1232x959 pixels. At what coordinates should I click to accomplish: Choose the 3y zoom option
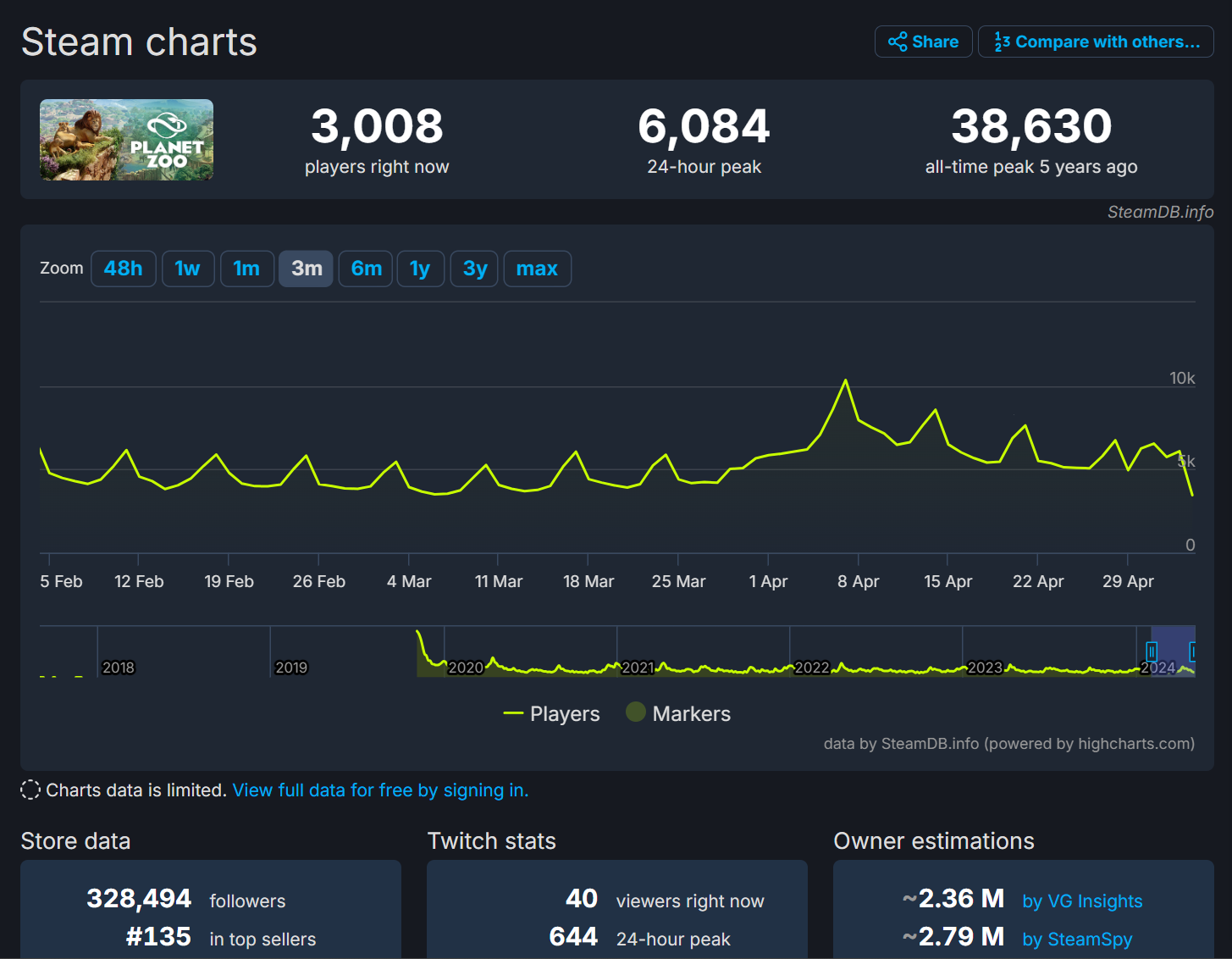[x=475, y=269]
